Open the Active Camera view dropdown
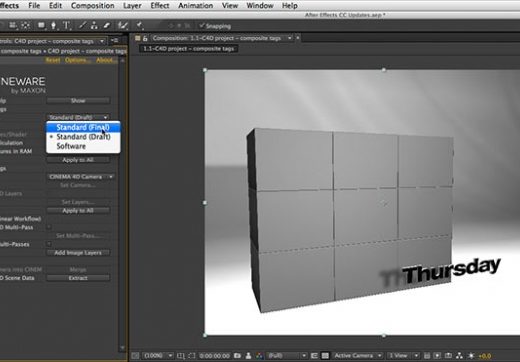520x362 pixels. (357, 356)
